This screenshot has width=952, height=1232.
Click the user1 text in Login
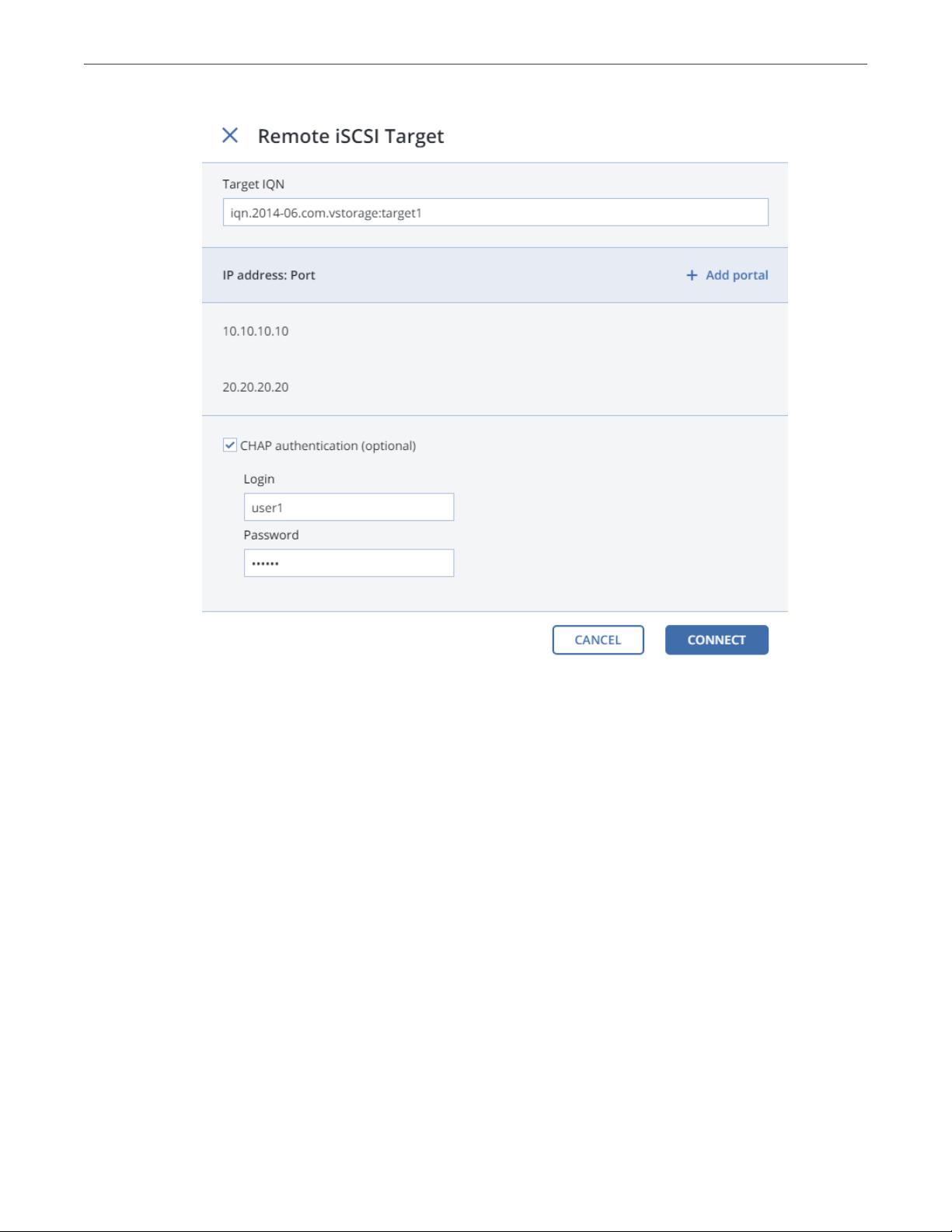pos(267,508)
